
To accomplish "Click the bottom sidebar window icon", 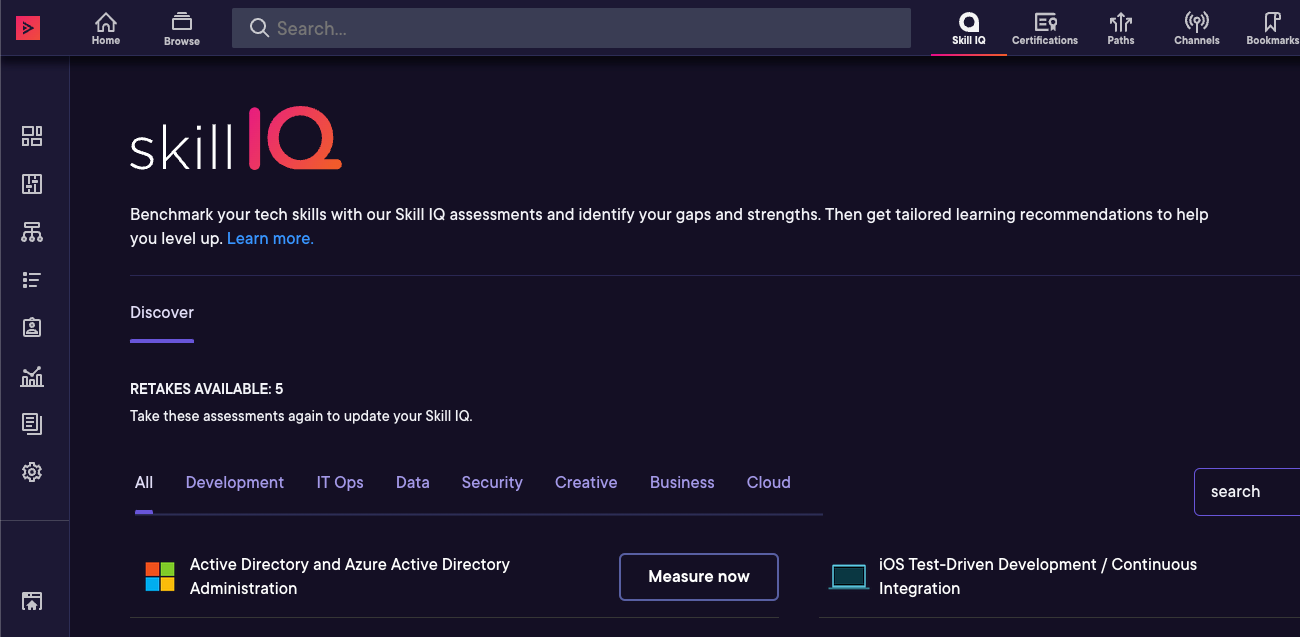I will click(32, 601).
